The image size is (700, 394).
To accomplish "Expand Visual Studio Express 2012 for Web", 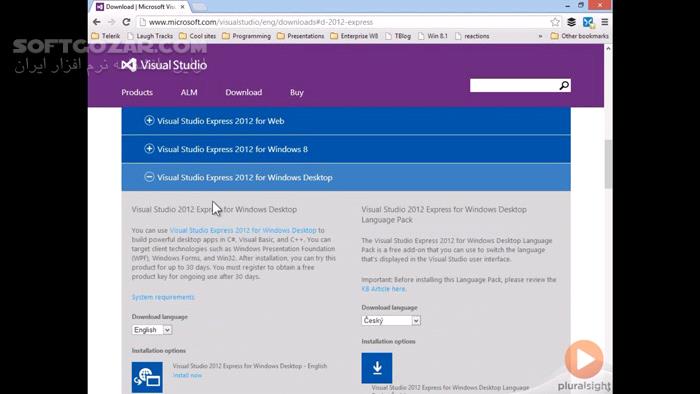I will click(346, 121).
